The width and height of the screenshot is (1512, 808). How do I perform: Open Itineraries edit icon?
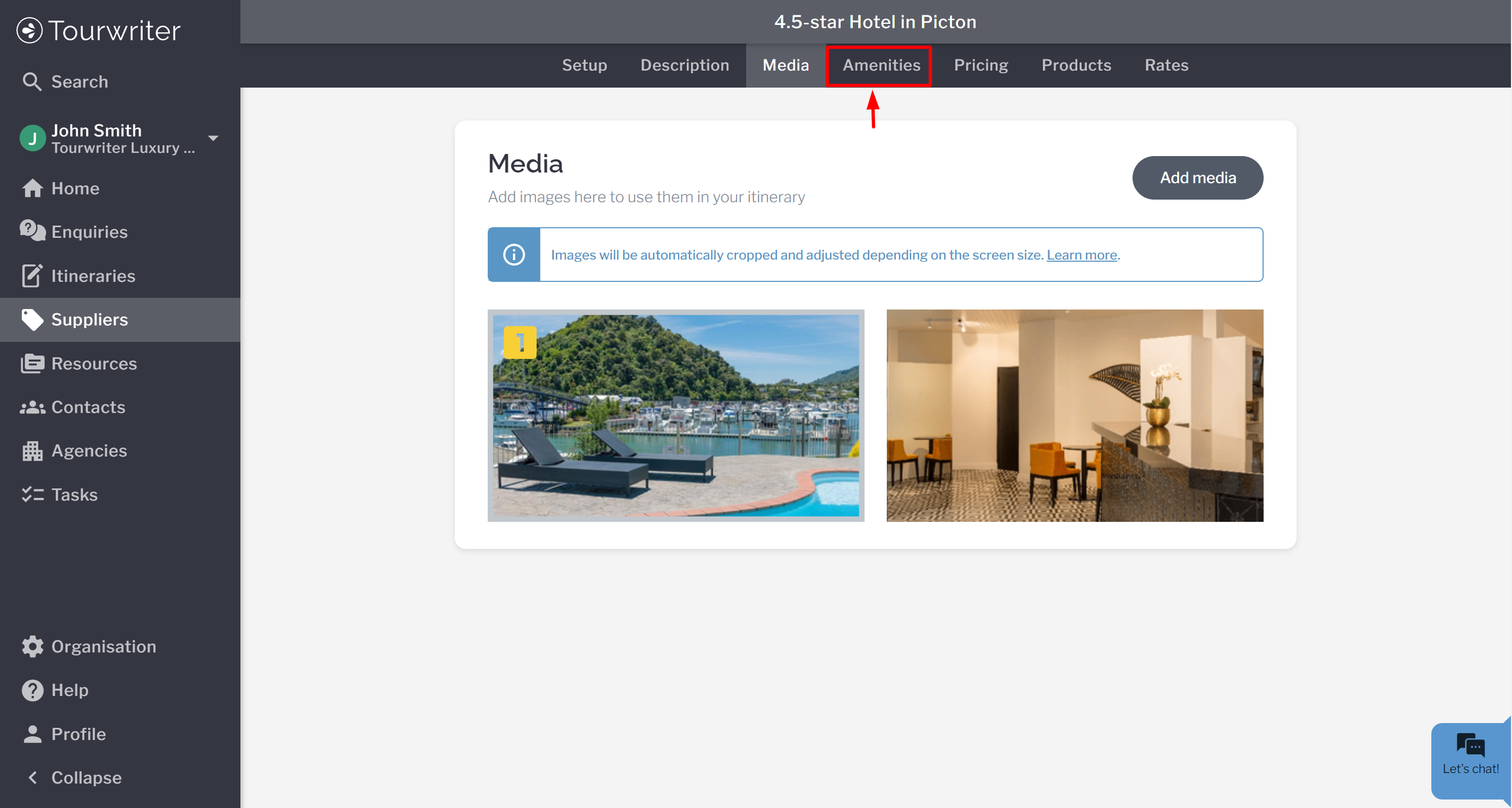pyautogui.click(x=32, y=276)
